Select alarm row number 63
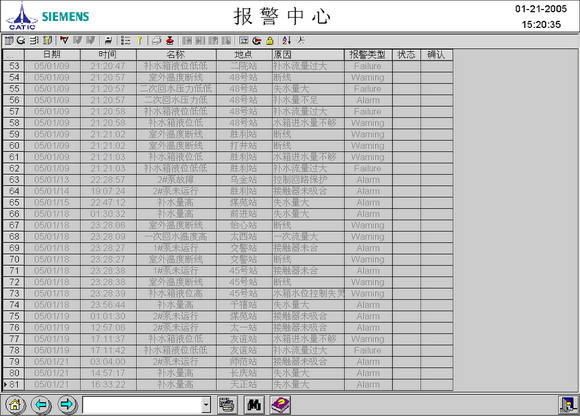The image size is (580, 417). (228, 180)
